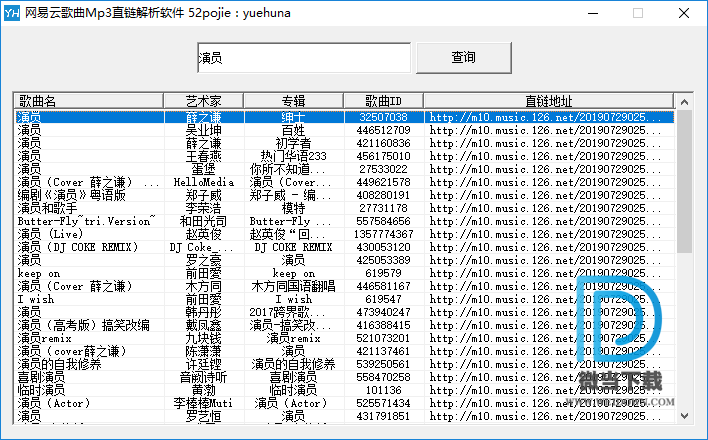Image resolution: width=708 pixels, height=440 pixels.
Task: Click song ID 32507038
Action: click(383, 117)
